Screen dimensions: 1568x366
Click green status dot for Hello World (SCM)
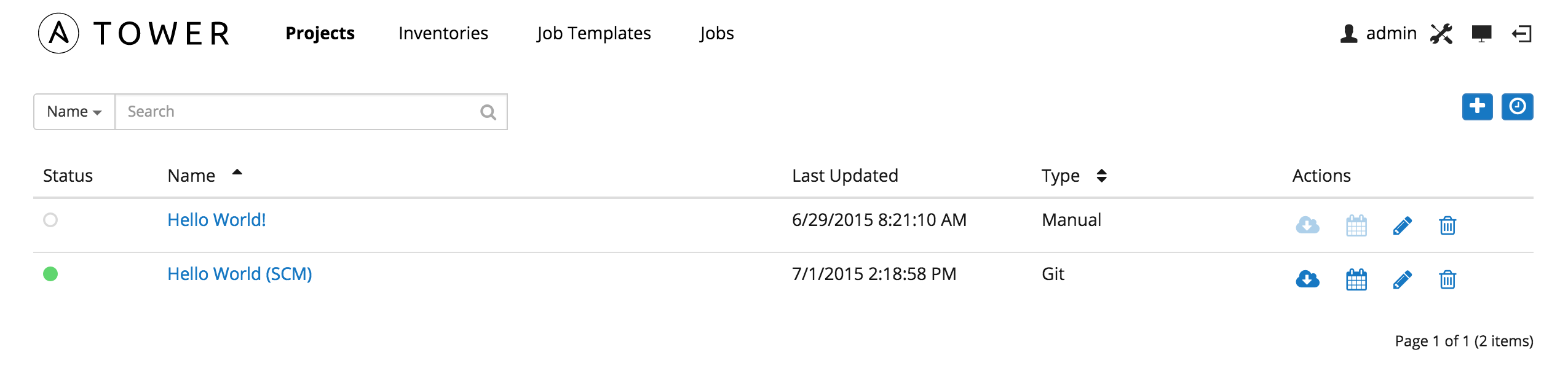[x=50, y=274]
